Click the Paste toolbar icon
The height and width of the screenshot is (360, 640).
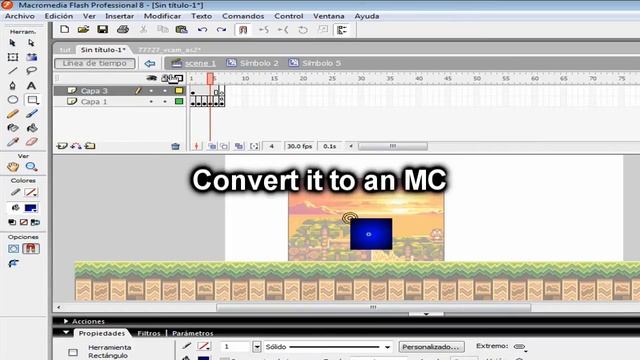181,29
